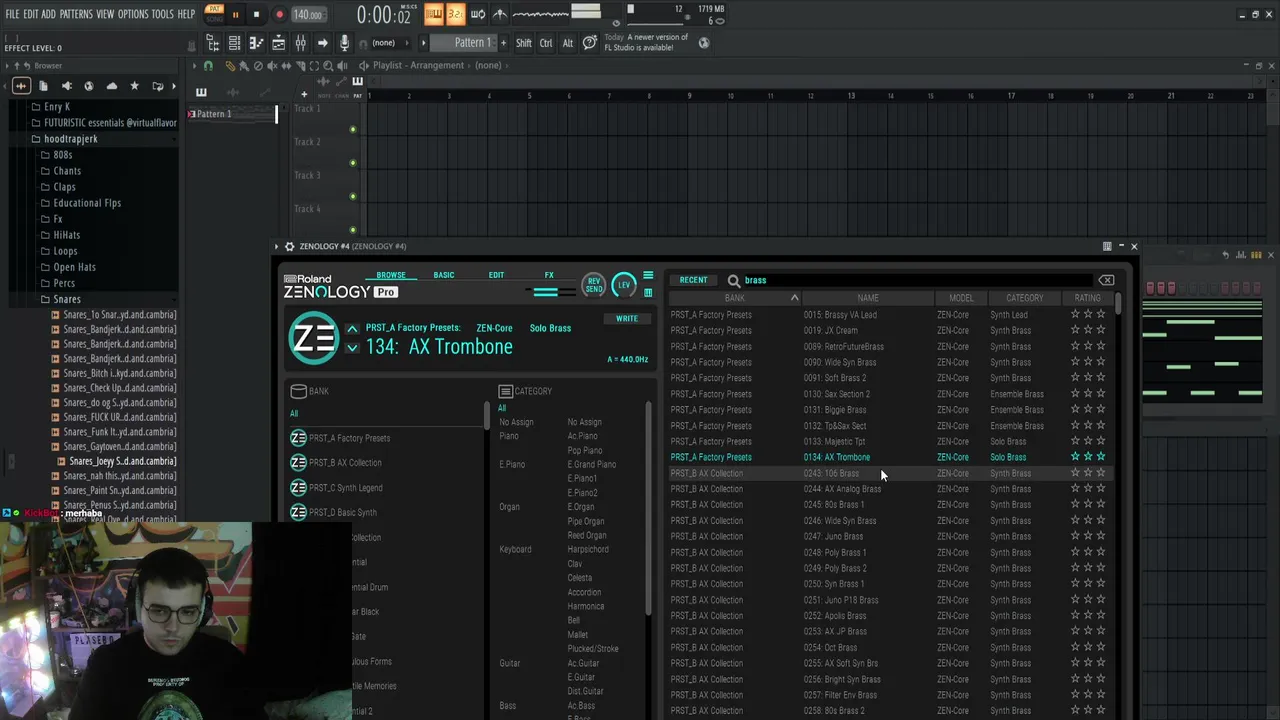Click the browser globe icon

[x=89, y=86]
